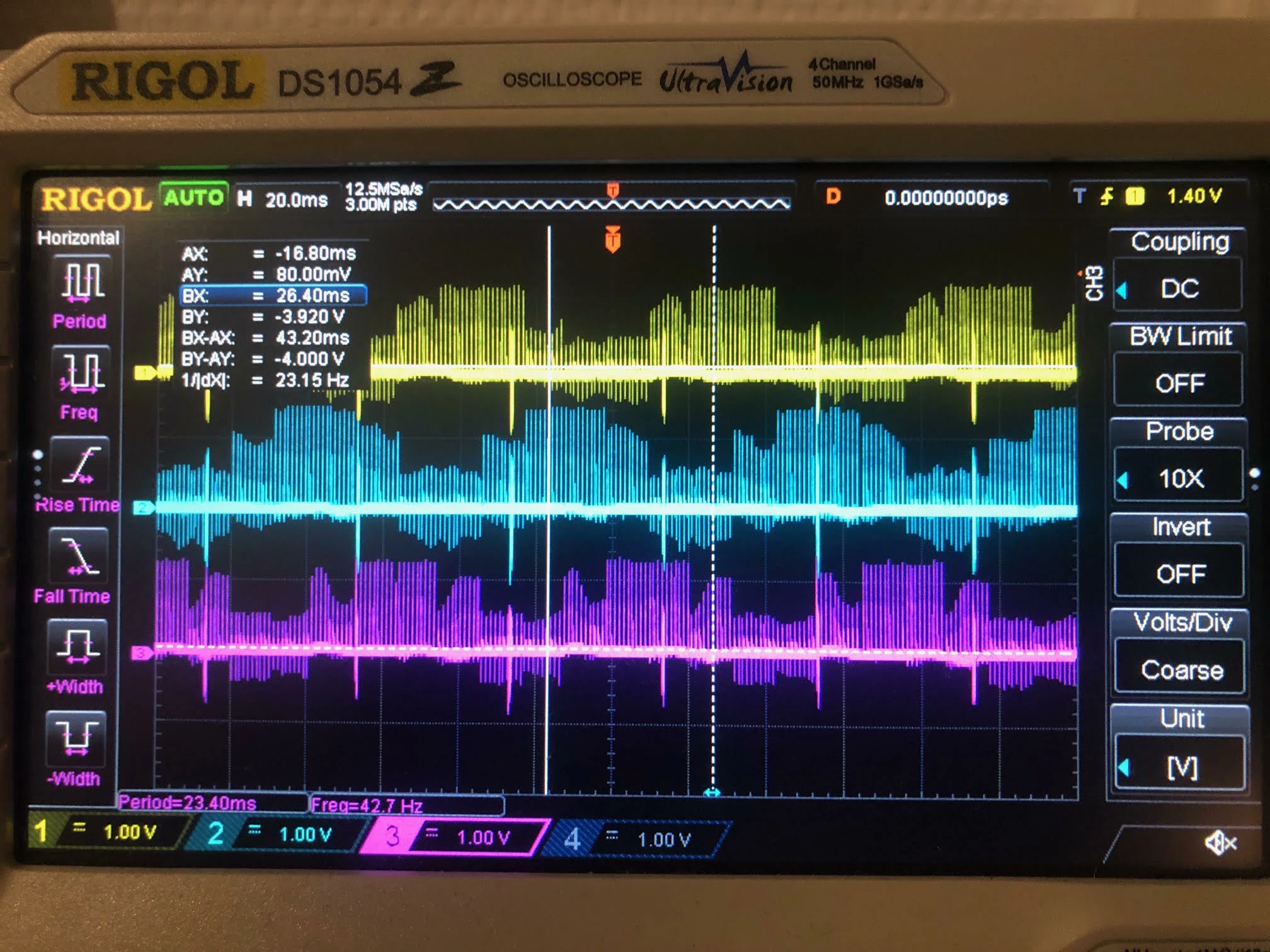
Task: Click the BY-AY delta value -4.000 V
Action: coord(309,359)
